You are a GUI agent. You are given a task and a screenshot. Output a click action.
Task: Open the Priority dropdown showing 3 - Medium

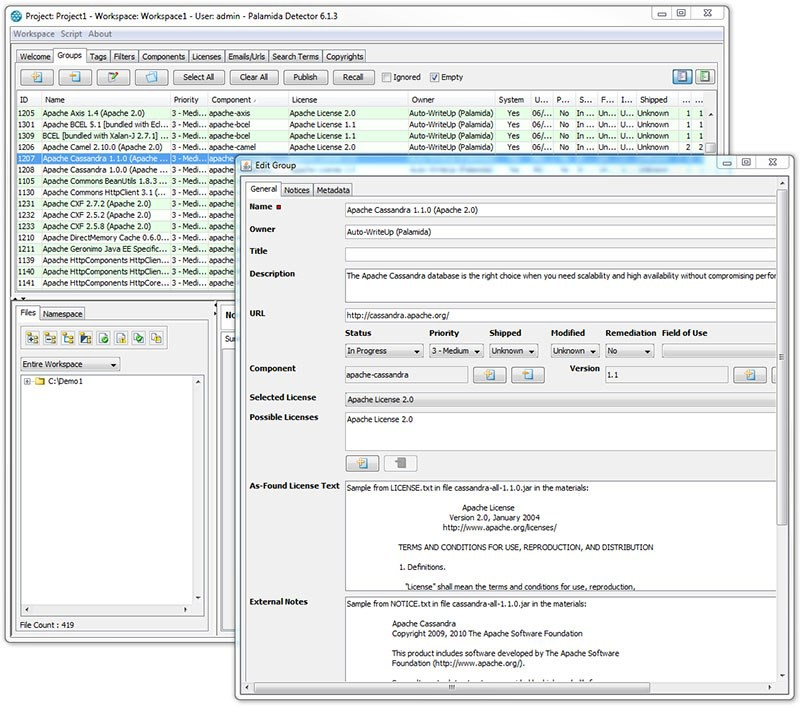[x=456, y=351]
